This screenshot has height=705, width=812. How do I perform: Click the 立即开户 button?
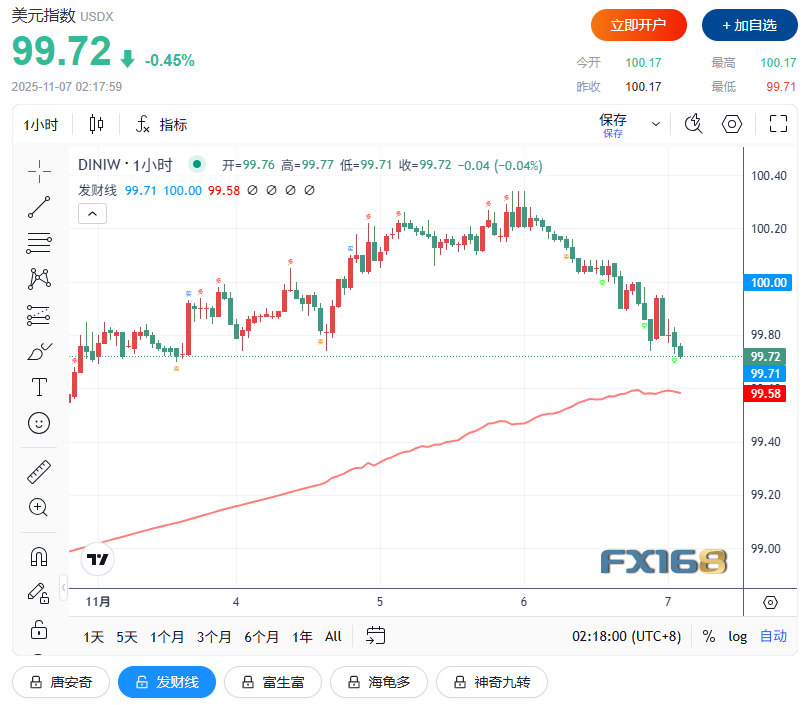tap(638, 25)
